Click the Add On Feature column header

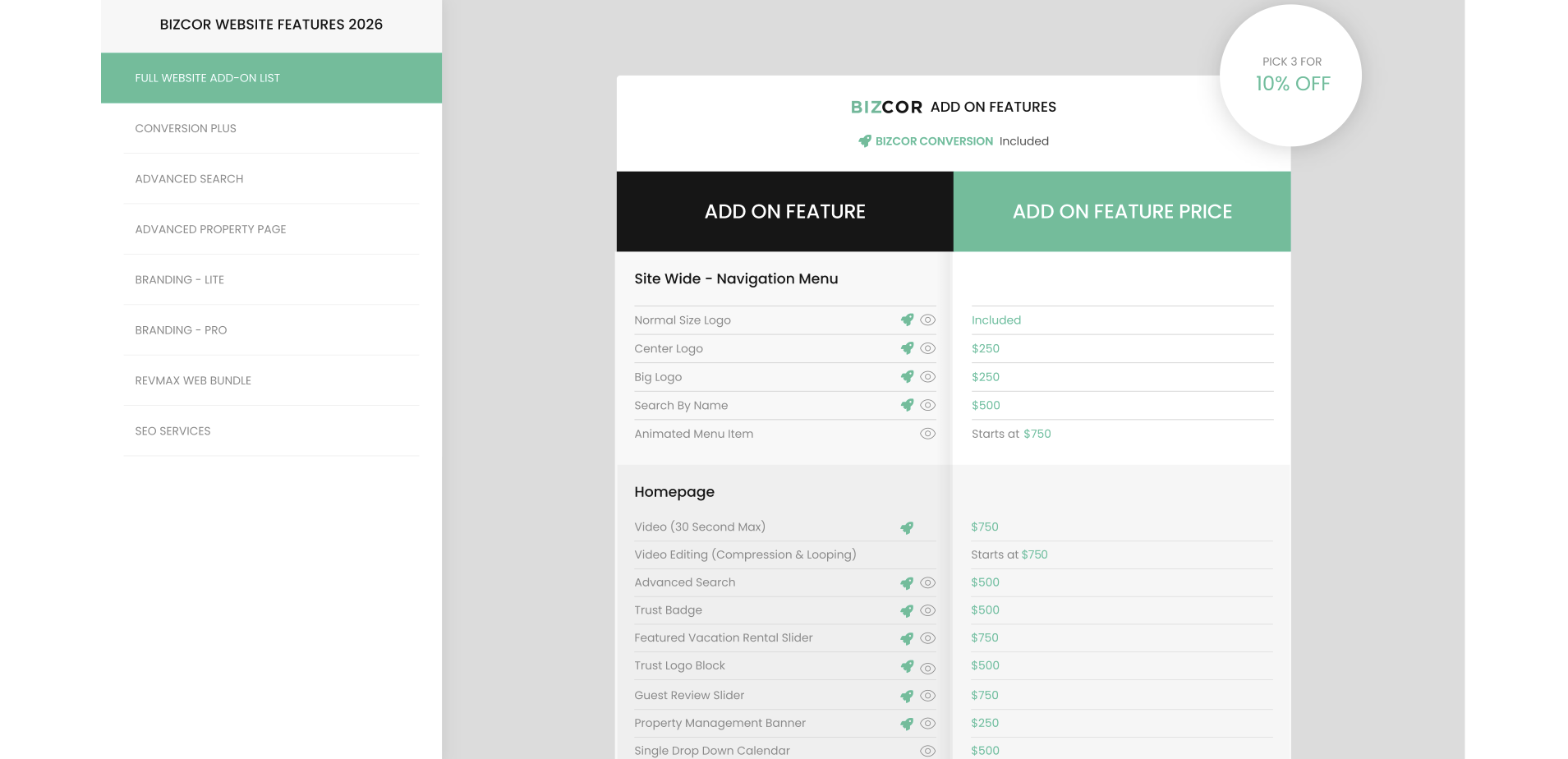pos(785,212)
